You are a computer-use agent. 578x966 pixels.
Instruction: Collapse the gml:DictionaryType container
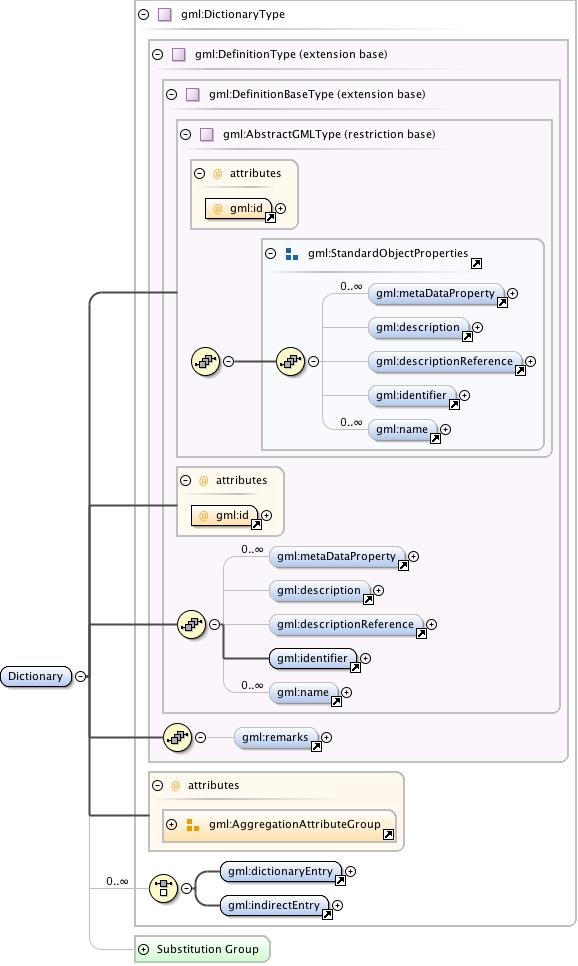pyautogui.click(x=144, y=14)
